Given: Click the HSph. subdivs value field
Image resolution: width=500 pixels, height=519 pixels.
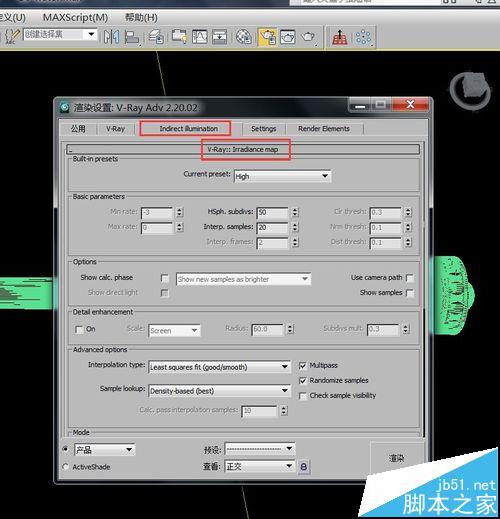Looking at the screenshot, I should pyautogui.click(x=272, y=212).
